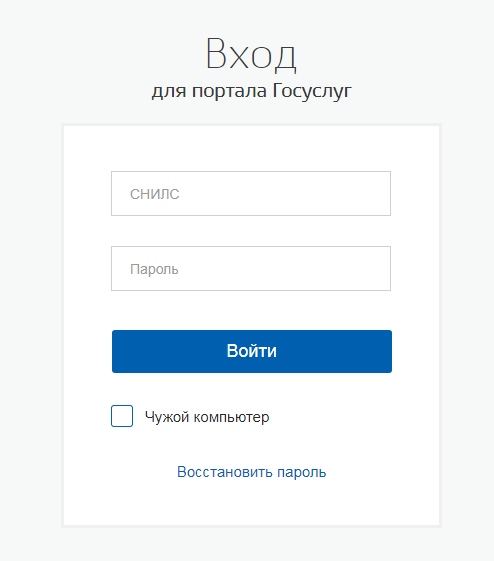
Task: Open the Восстановить пароль link
Action: pos(251,472)
